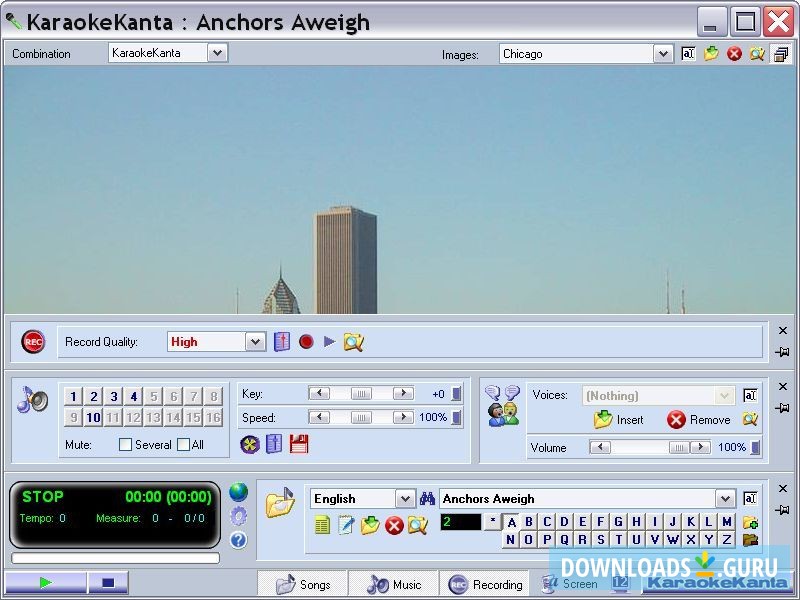Save using the floppy disk icon
The image size is (800, 600).
[298, 444]
